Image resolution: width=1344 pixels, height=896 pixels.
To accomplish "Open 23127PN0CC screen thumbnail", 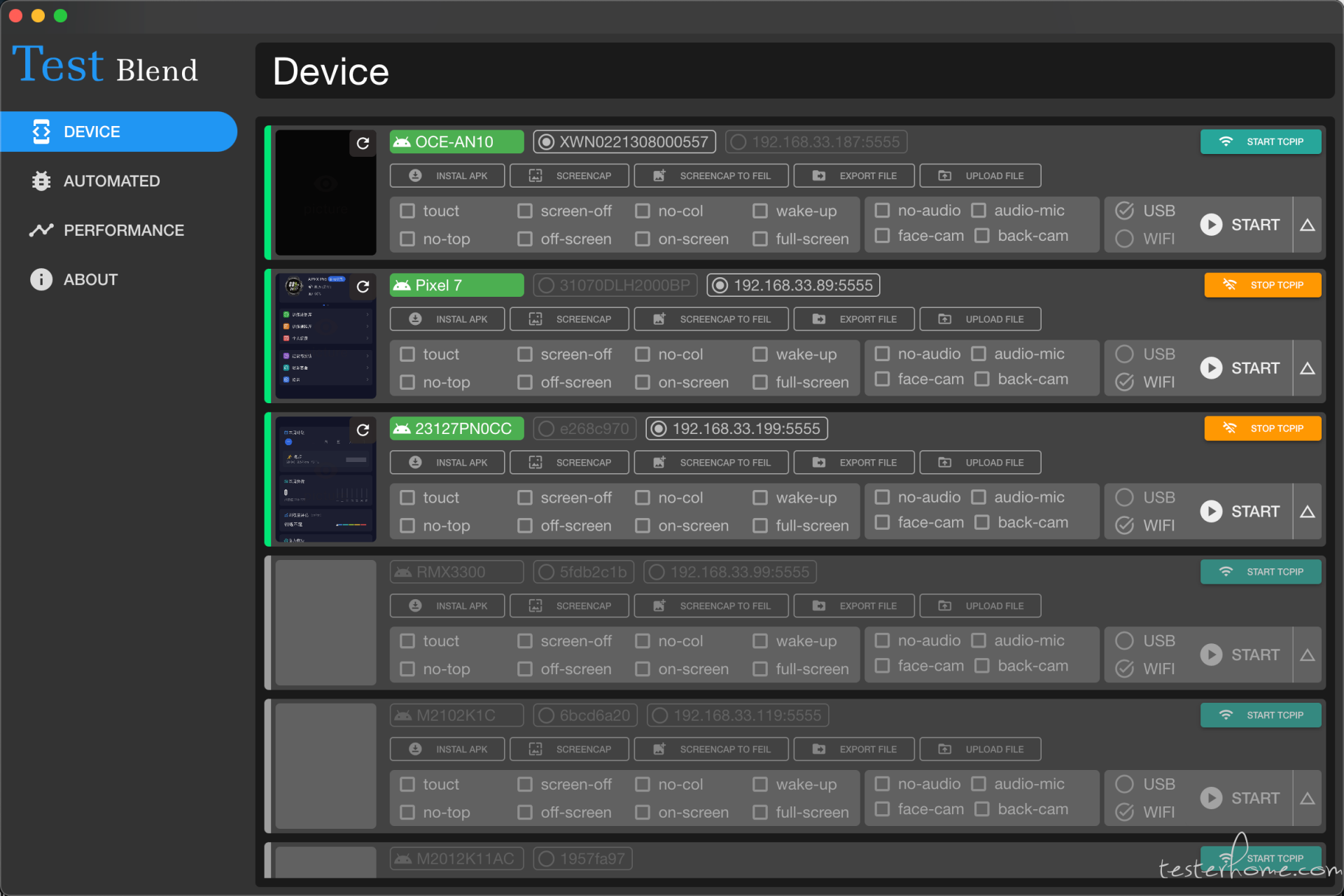I will tap(325, 479).
